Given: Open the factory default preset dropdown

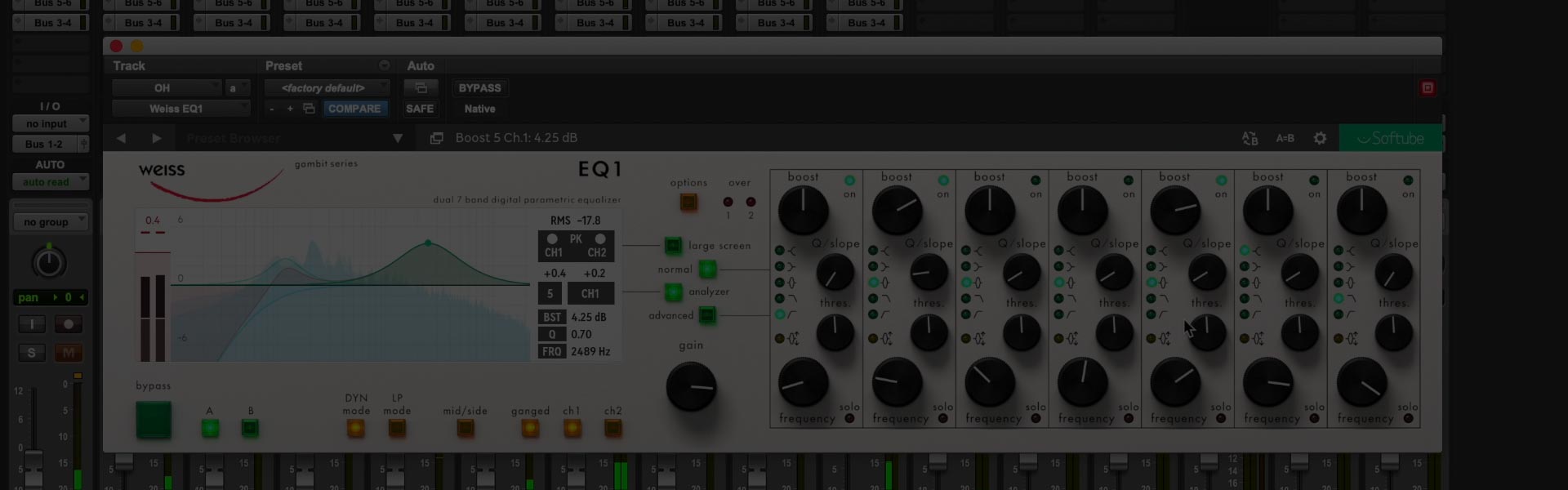Looking at the screenshot, I should [x=325, y=88].
